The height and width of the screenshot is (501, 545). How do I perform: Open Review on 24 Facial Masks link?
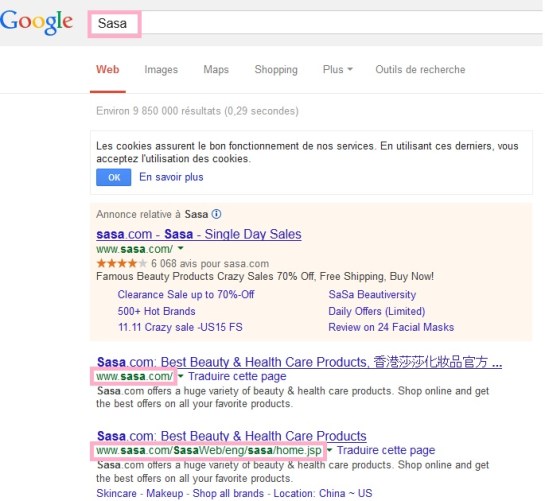coord(391,327)
